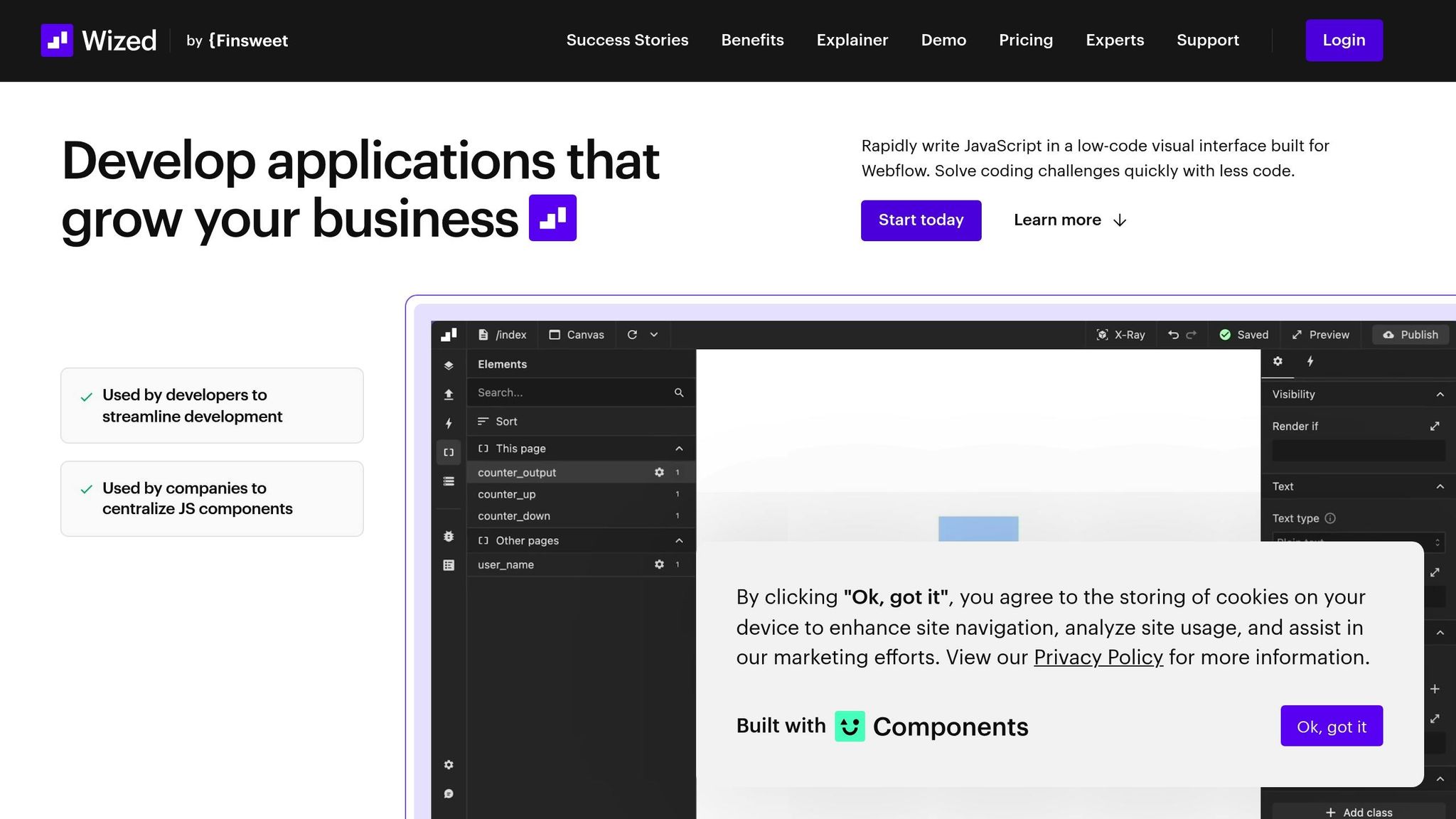
Task: Accept cookies with Ok, got it
Action: [1331, 727]
